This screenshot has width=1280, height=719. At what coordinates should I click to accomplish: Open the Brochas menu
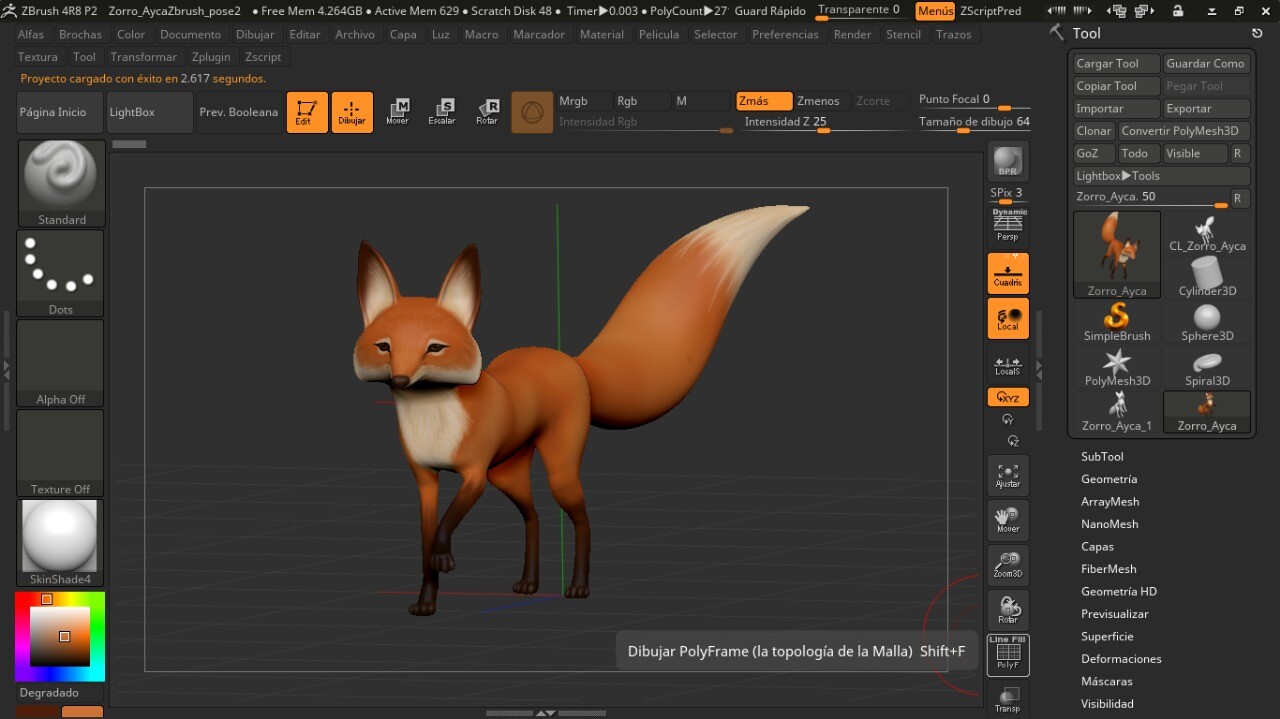[x=80, y=34]
